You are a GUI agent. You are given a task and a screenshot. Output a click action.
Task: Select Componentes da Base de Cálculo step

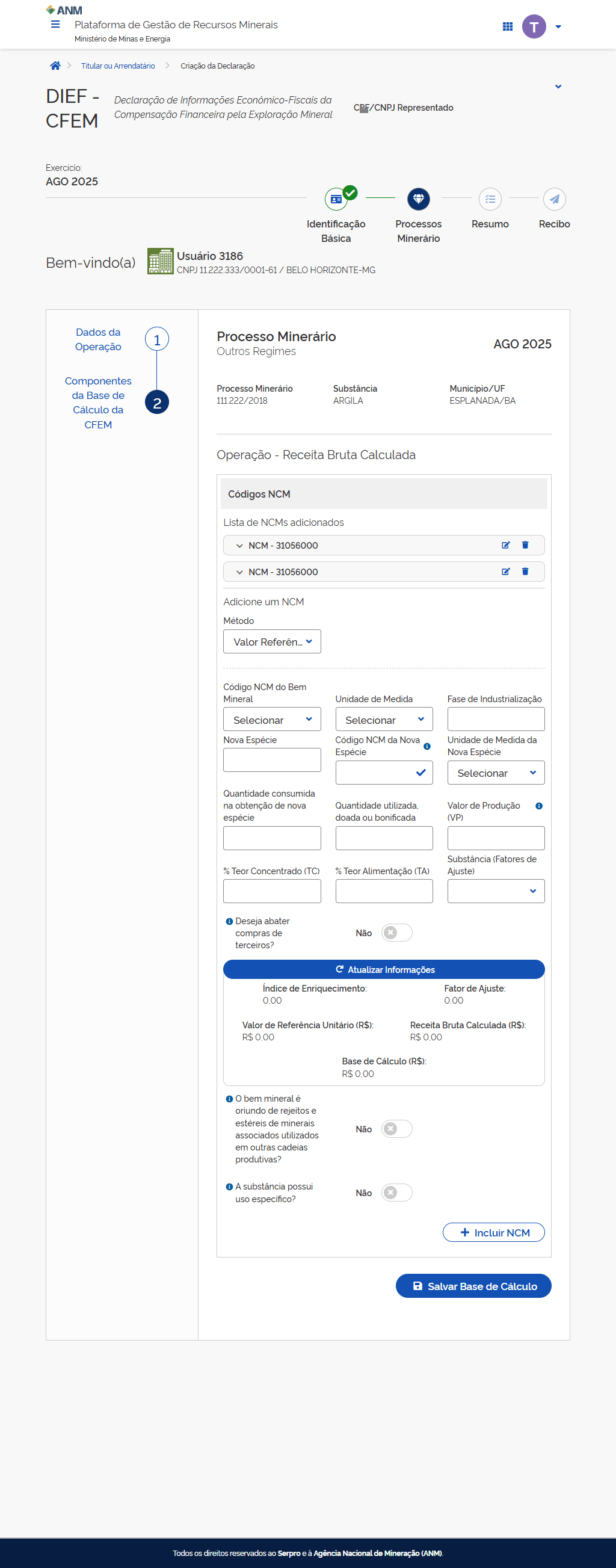pos(98,403)
